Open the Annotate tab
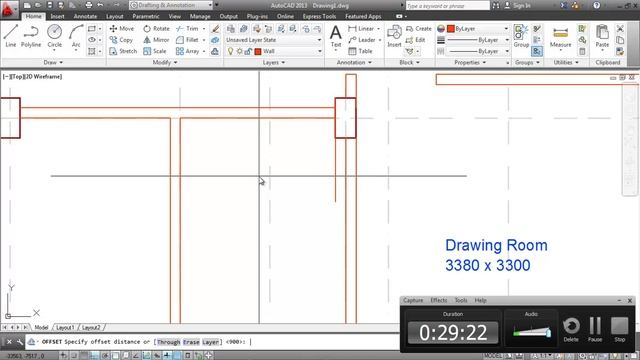 tap(85, 16)
